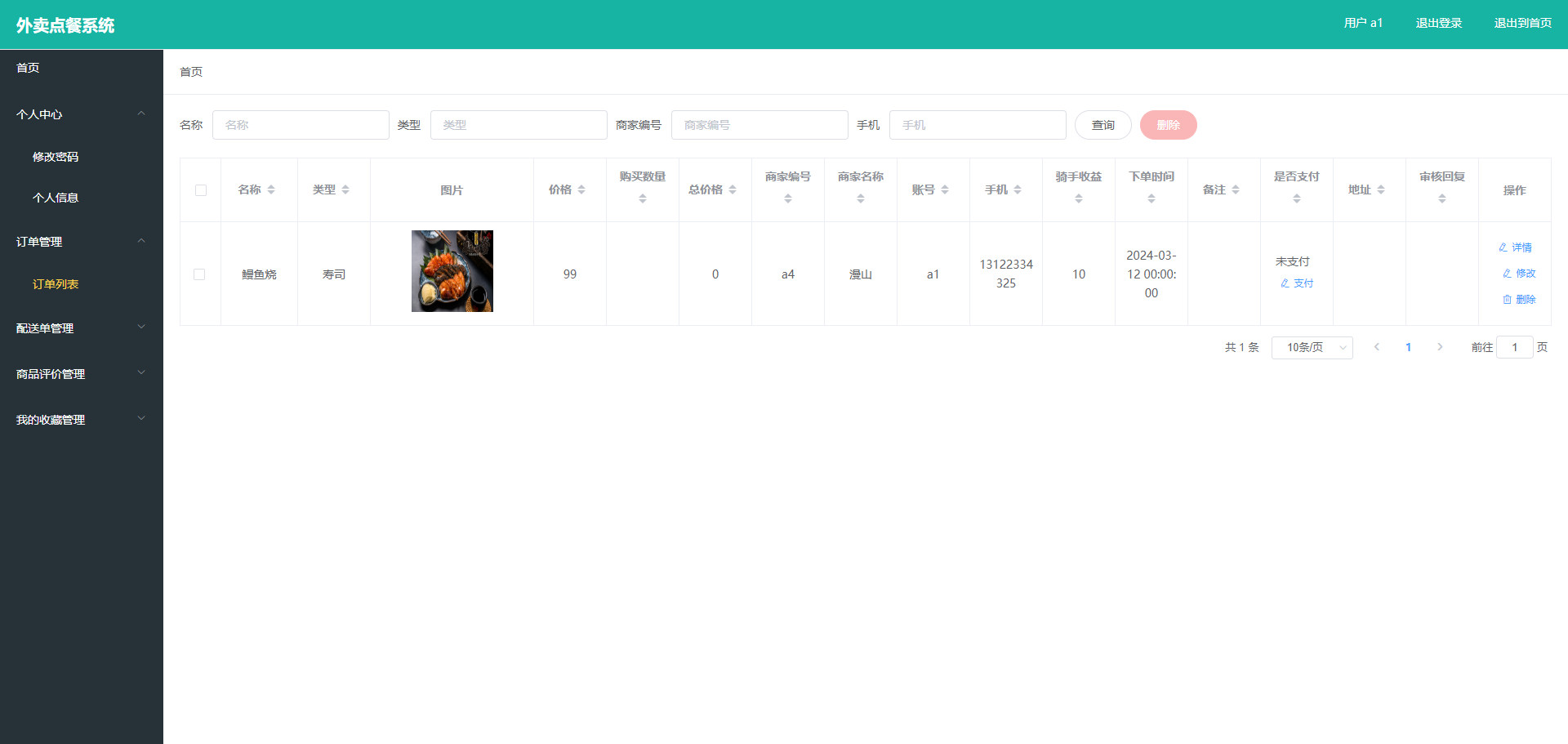This screenshot has width=1568, height=744.
Task: Open the 10条/页 page size dropdown
Action: point(1312,348)
